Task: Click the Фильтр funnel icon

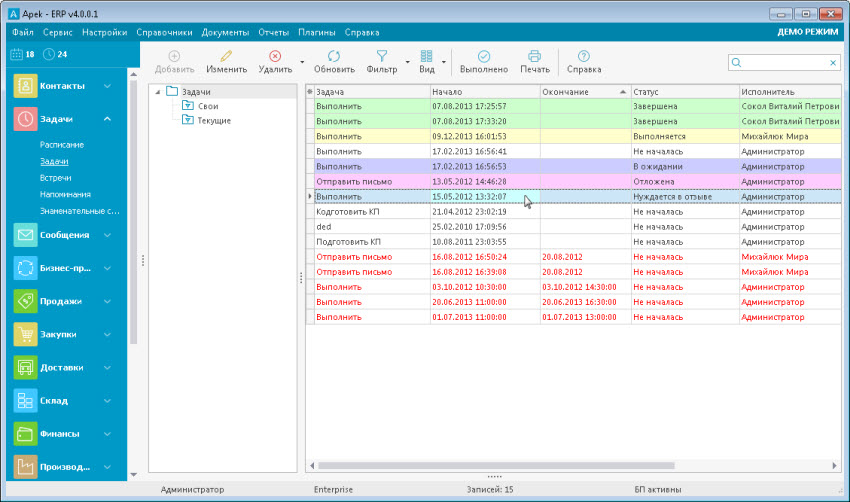Action: pyautogui.click(x=381, y=57)
